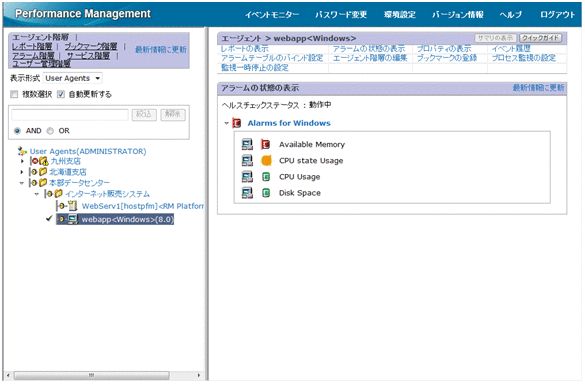Open ヘルプ in the top menu
The height and width of the screenshot is (384, 585).
click(511, 15)
